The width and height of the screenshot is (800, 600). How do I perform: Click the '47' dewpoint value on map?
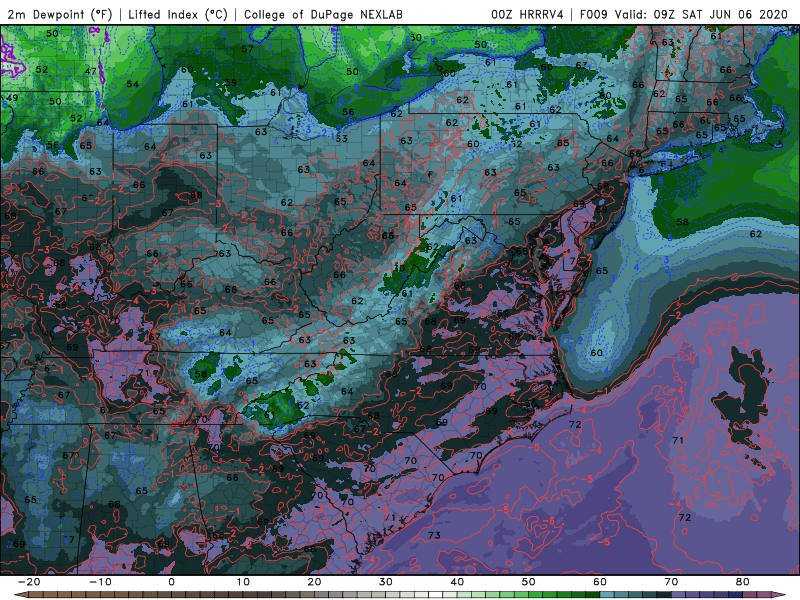[x=90, y=71]
